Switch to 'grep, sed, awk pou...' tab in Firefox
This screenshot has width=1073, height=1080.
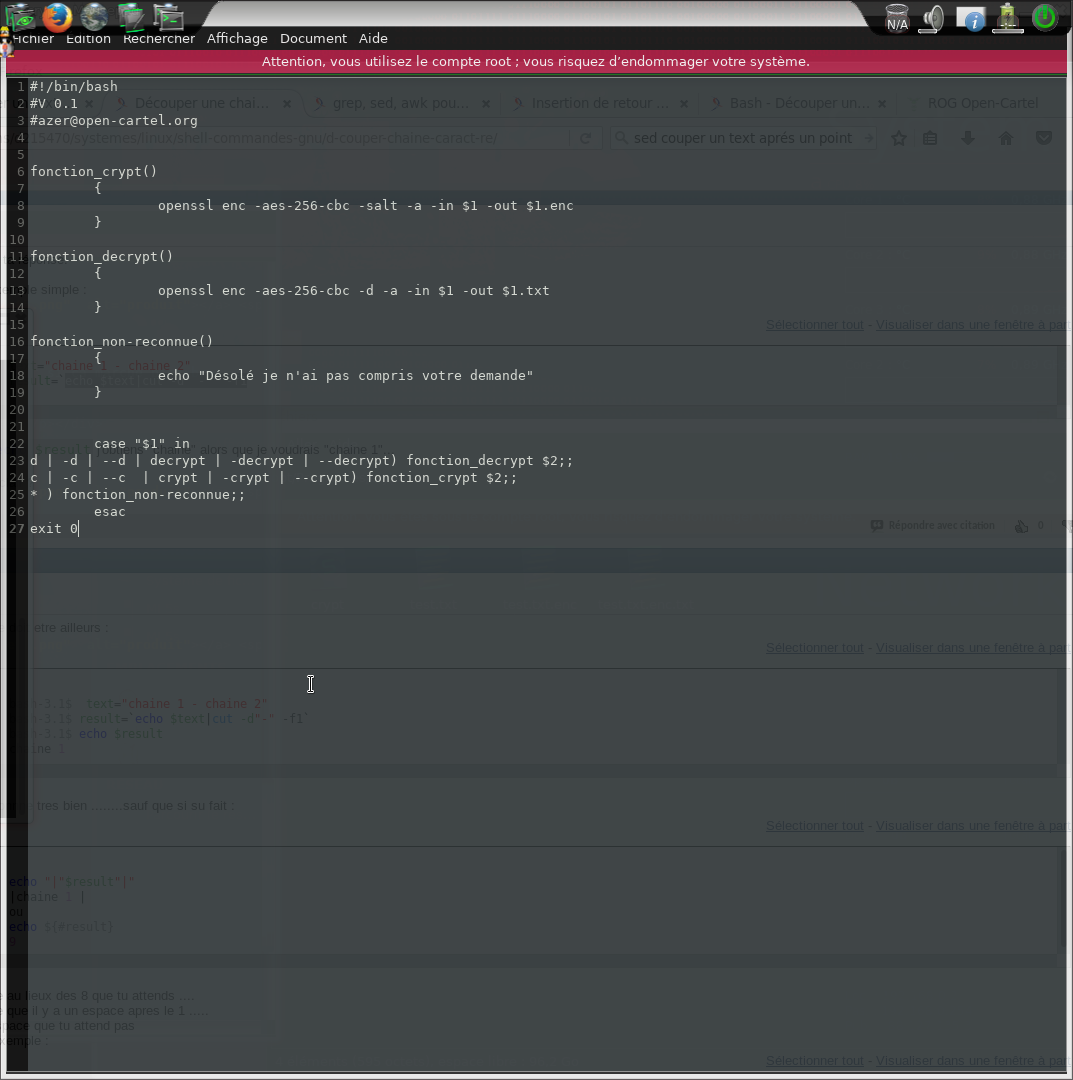(399, 103)
